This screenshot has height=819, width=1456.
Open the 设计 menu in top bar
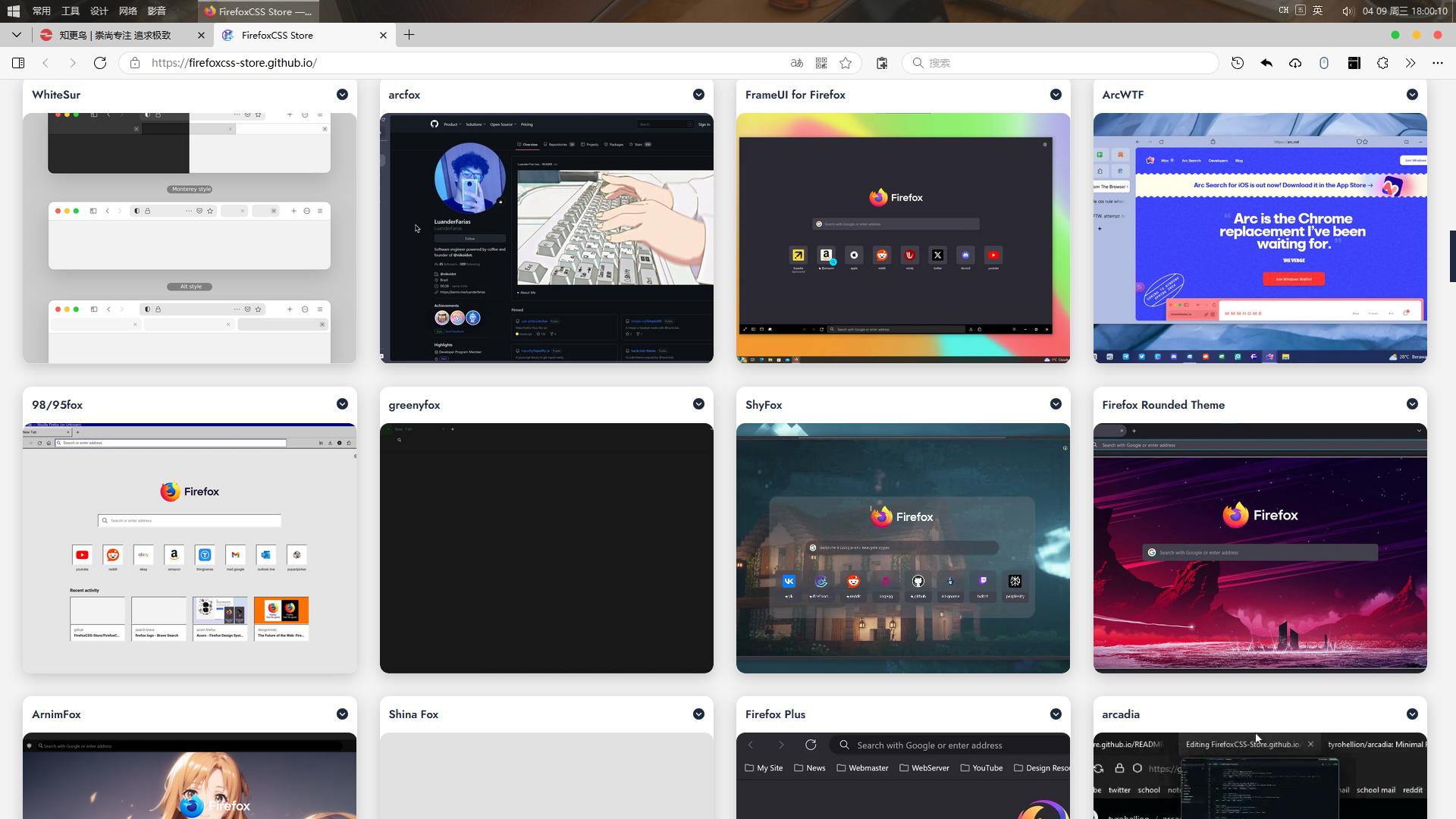99,11
